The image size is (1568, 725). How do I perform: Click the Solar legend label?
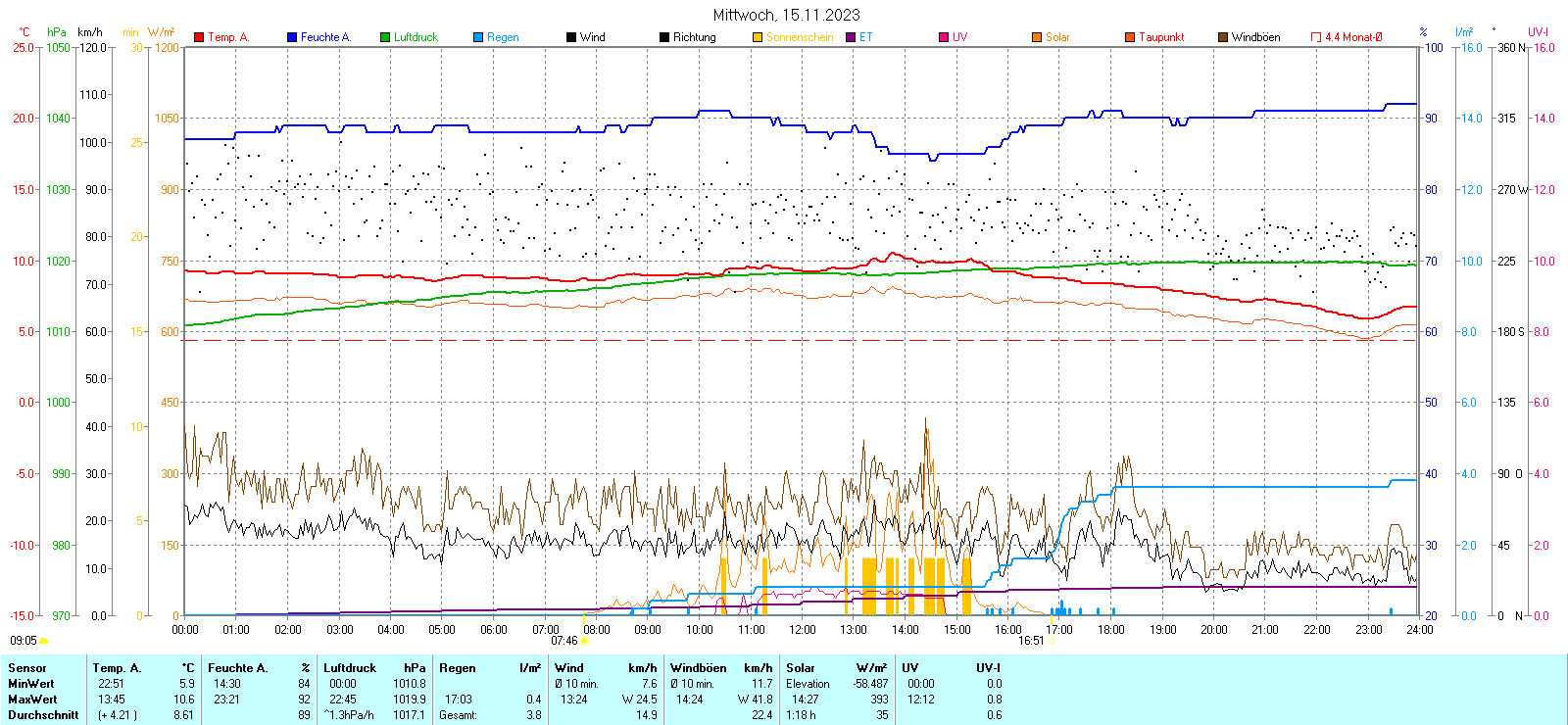coord(1057,37)
